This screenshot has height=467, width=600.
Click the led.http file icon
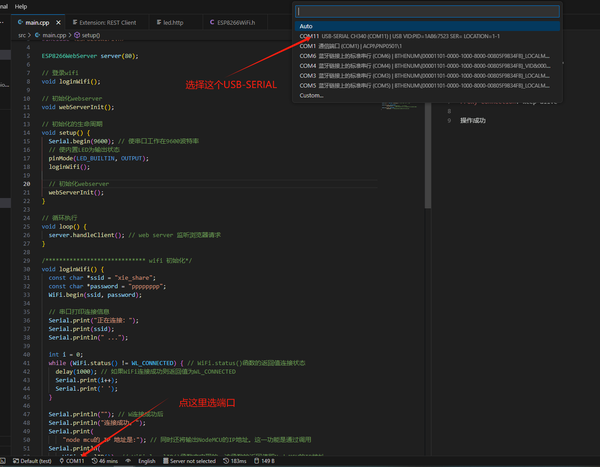(159, 23)
